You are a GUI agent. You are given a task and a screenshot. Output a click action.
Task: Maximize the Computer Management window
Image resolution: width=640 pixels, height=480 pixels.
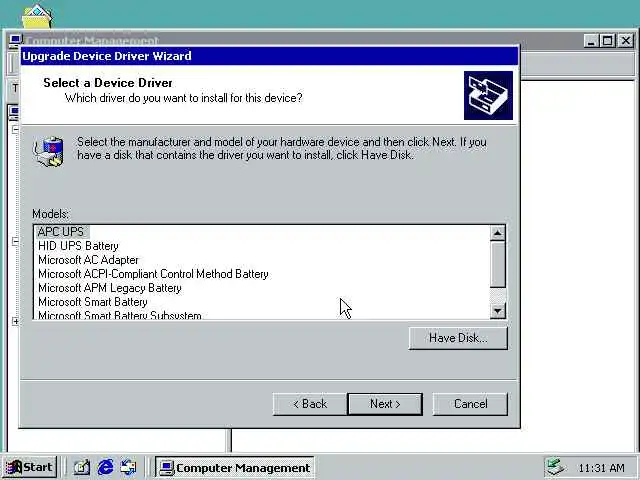[607, 41]
